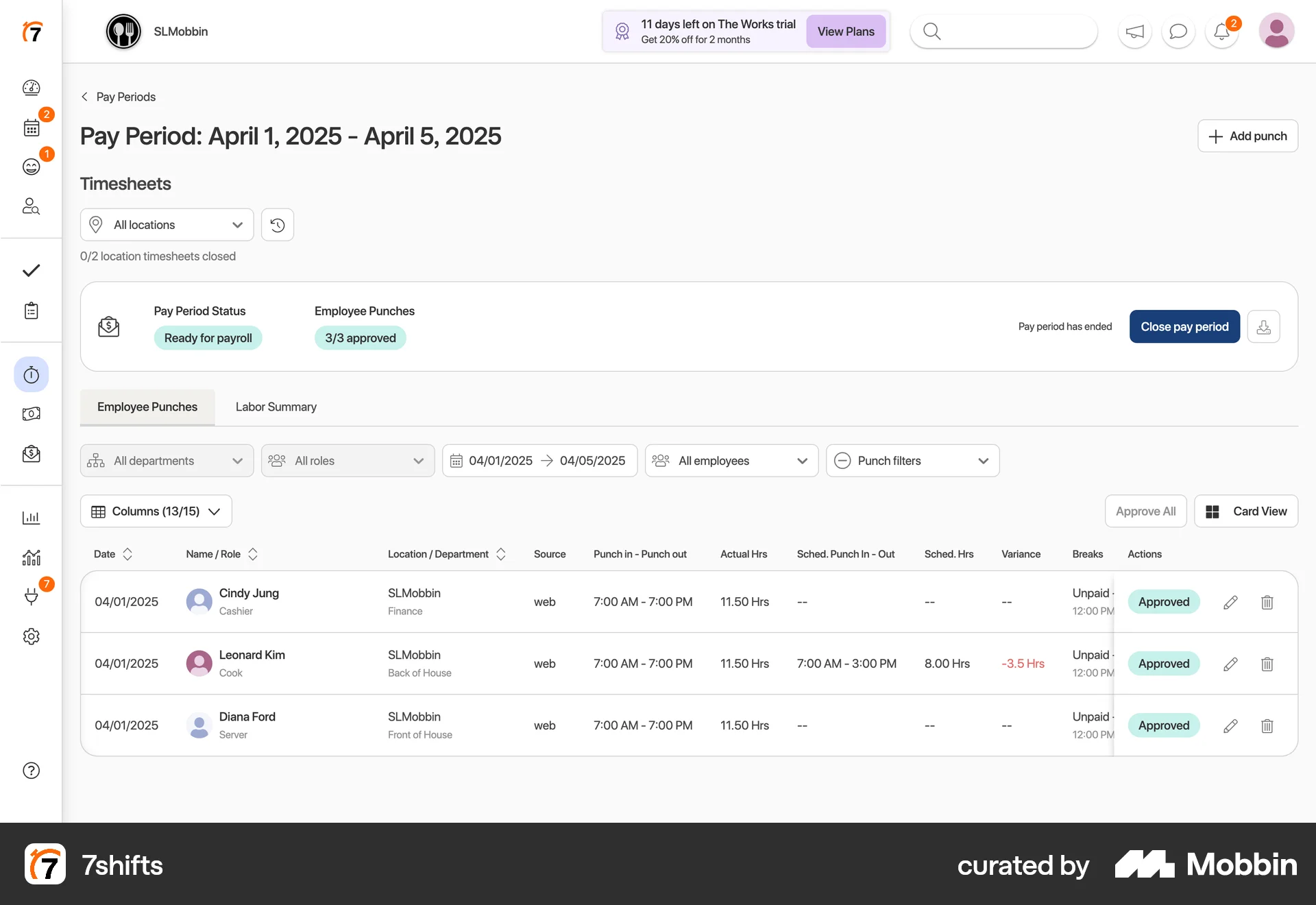Image resolution: width=1316 pixels, height=905 pixels.
Task: Open the Punch filters dropdown
Action: [x=912, y=460]
